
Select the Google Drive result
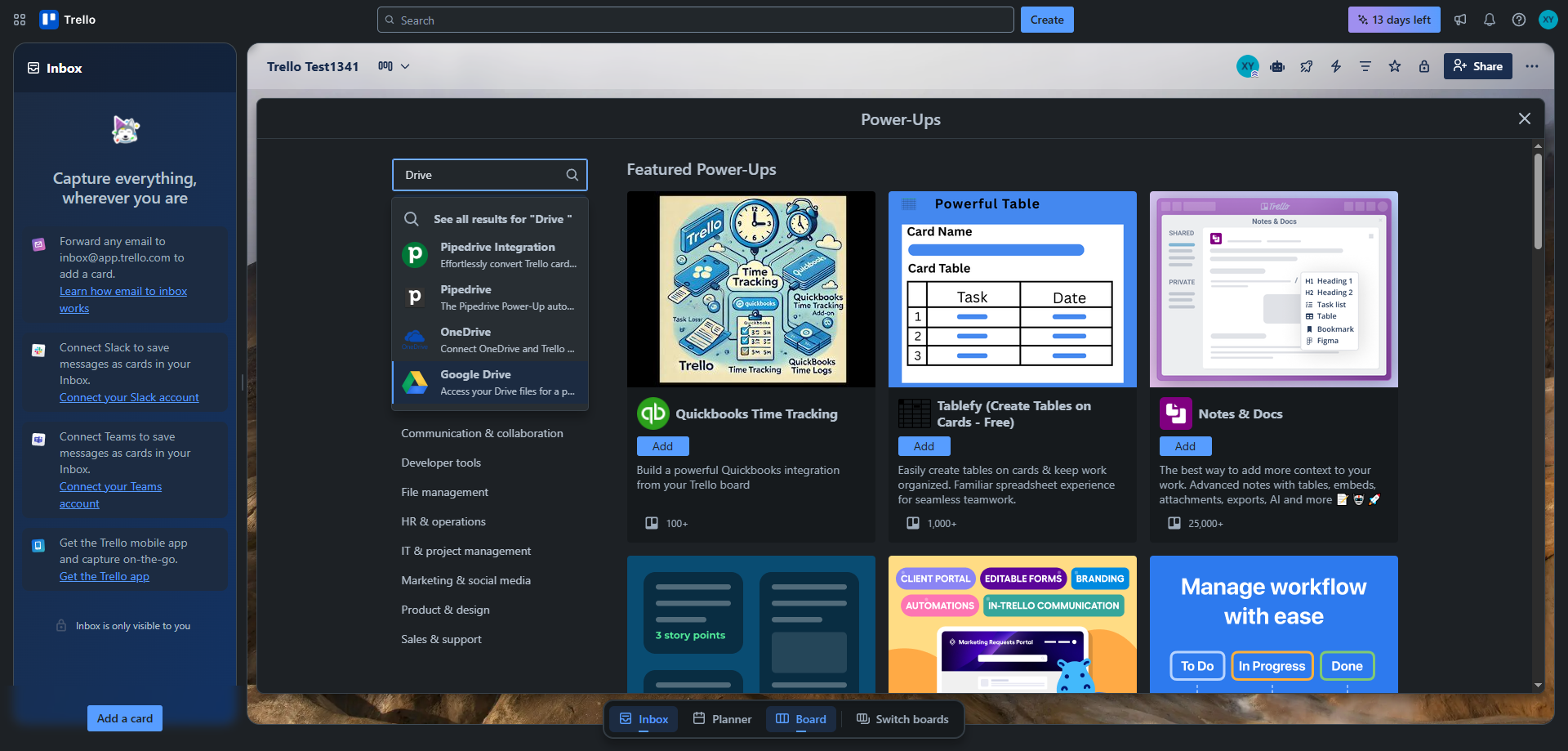point(490,382)
